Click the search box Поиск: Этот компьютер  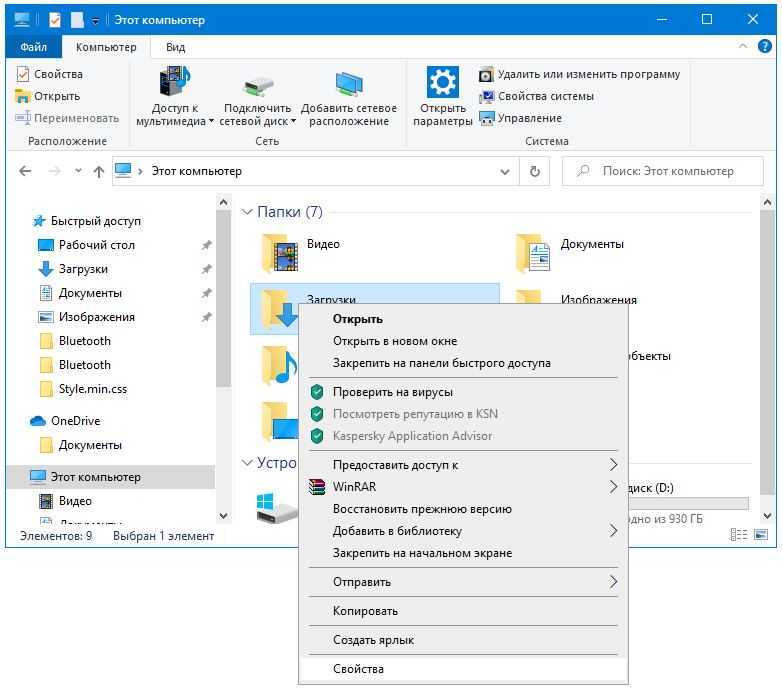point(662,172)
